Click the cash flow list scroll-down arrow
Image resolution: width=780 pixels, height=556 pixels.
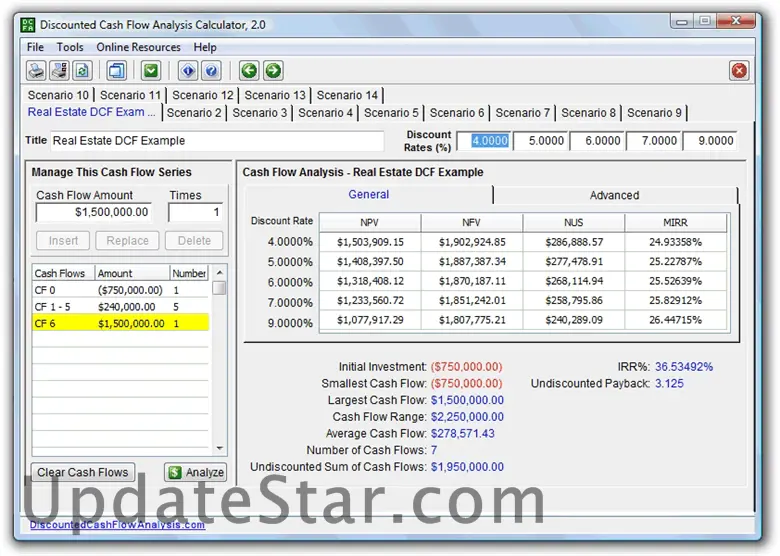219,449
